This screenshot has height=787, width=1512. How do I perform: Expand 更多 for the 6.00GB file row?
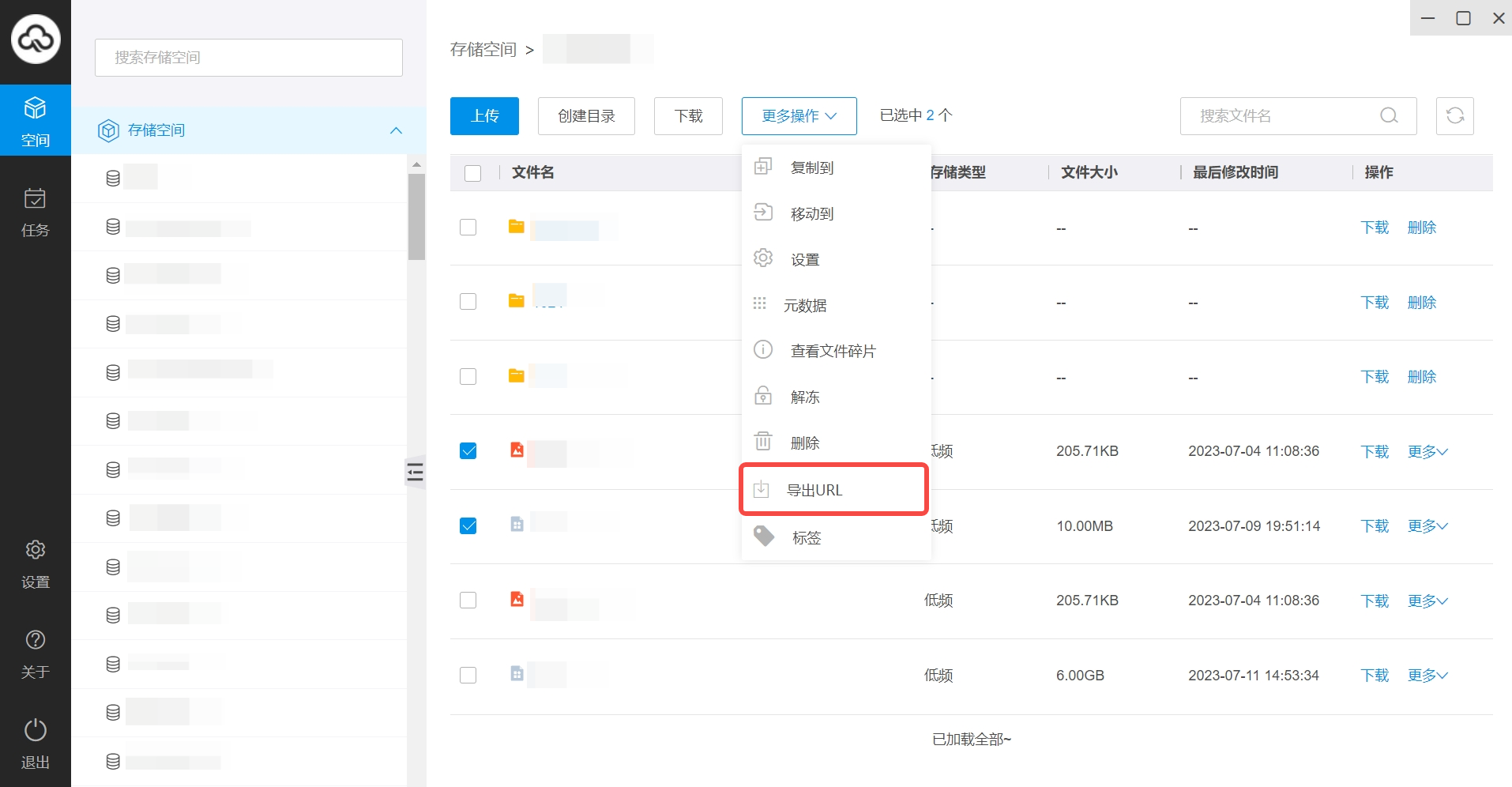pyautogui.click(x=1427, y=676)
